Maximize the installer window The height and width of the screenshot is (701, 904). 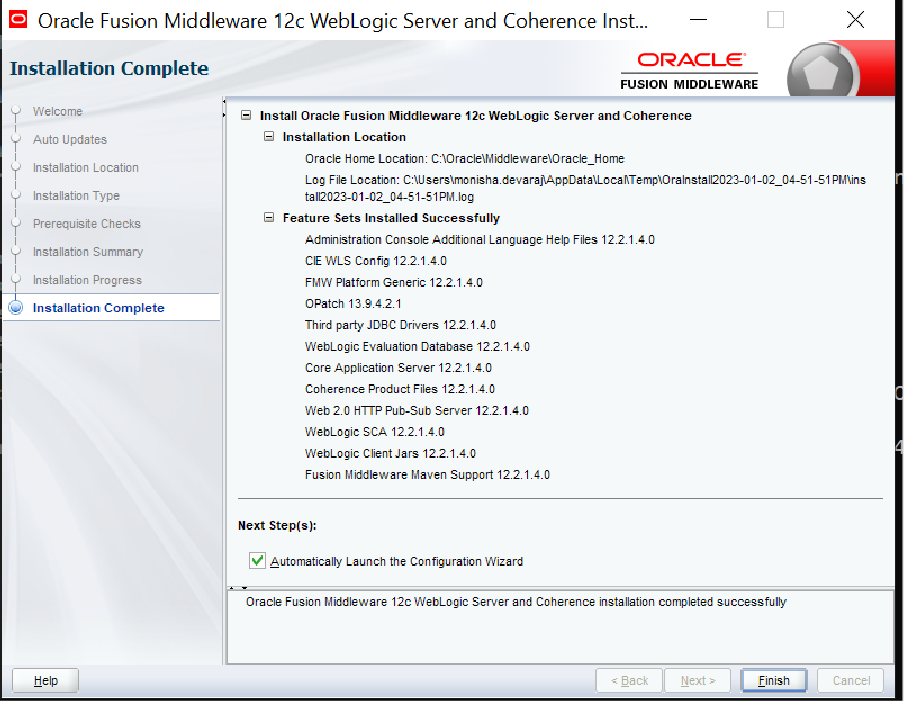pyautogui.click(x=775, y=20)
